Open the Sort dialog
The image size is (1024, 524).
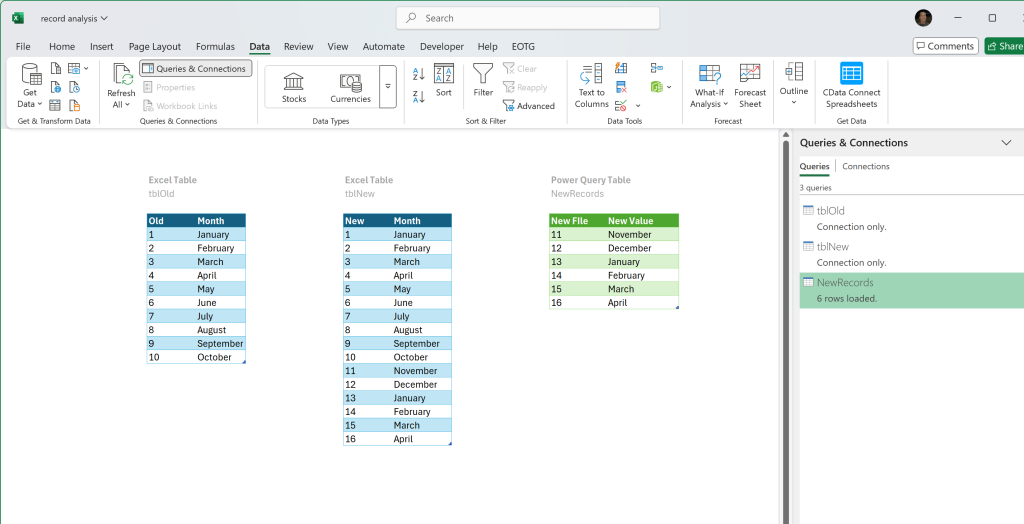click(444, 81)
